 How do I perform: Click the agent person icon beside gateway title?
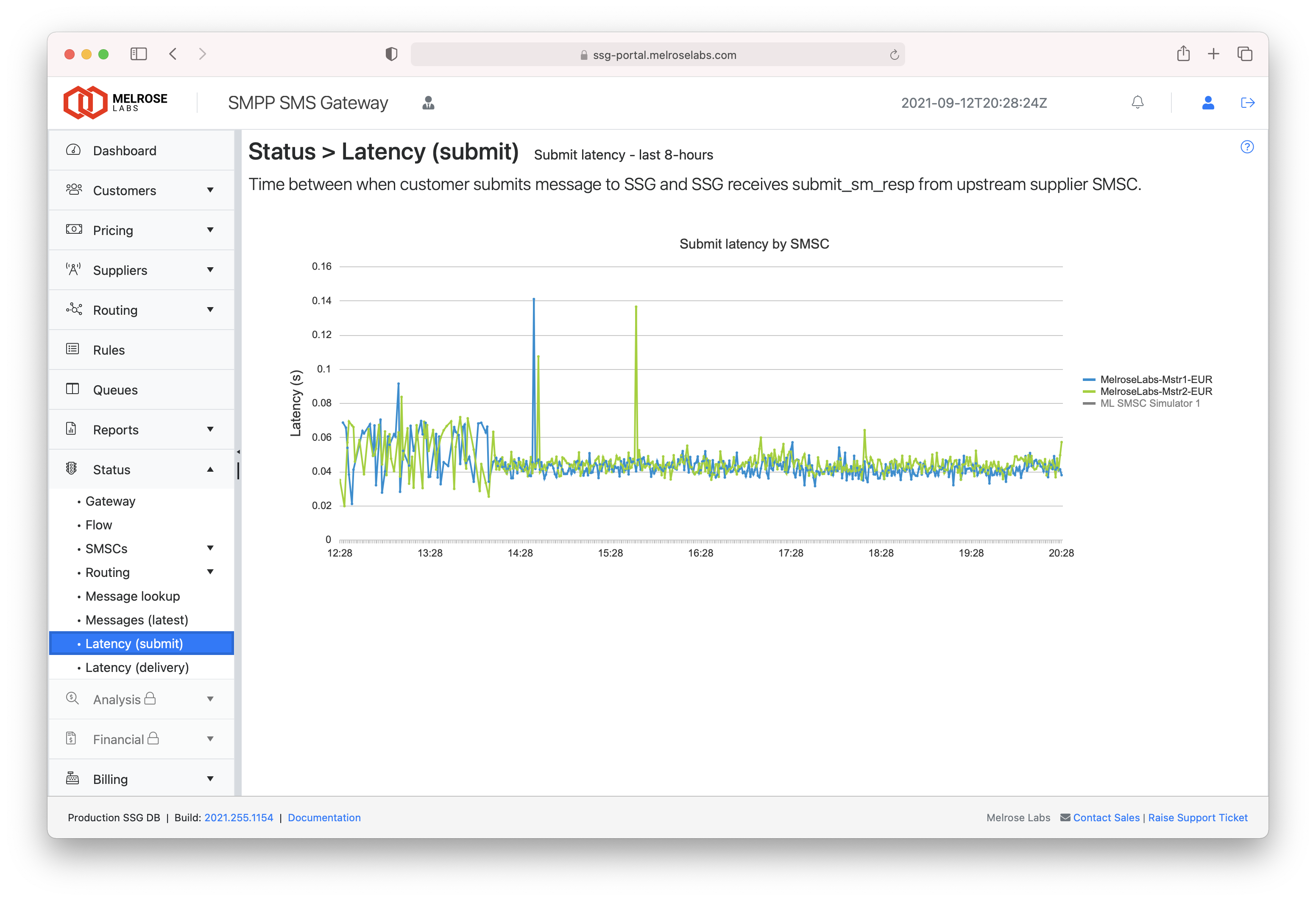[428, 103]
